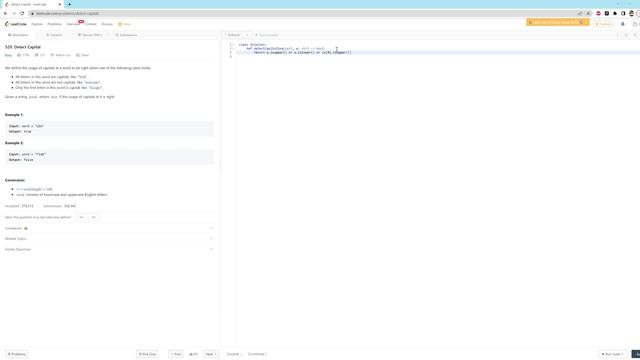Open the Explore menu item
640x360 pixels.
(37, 24)
